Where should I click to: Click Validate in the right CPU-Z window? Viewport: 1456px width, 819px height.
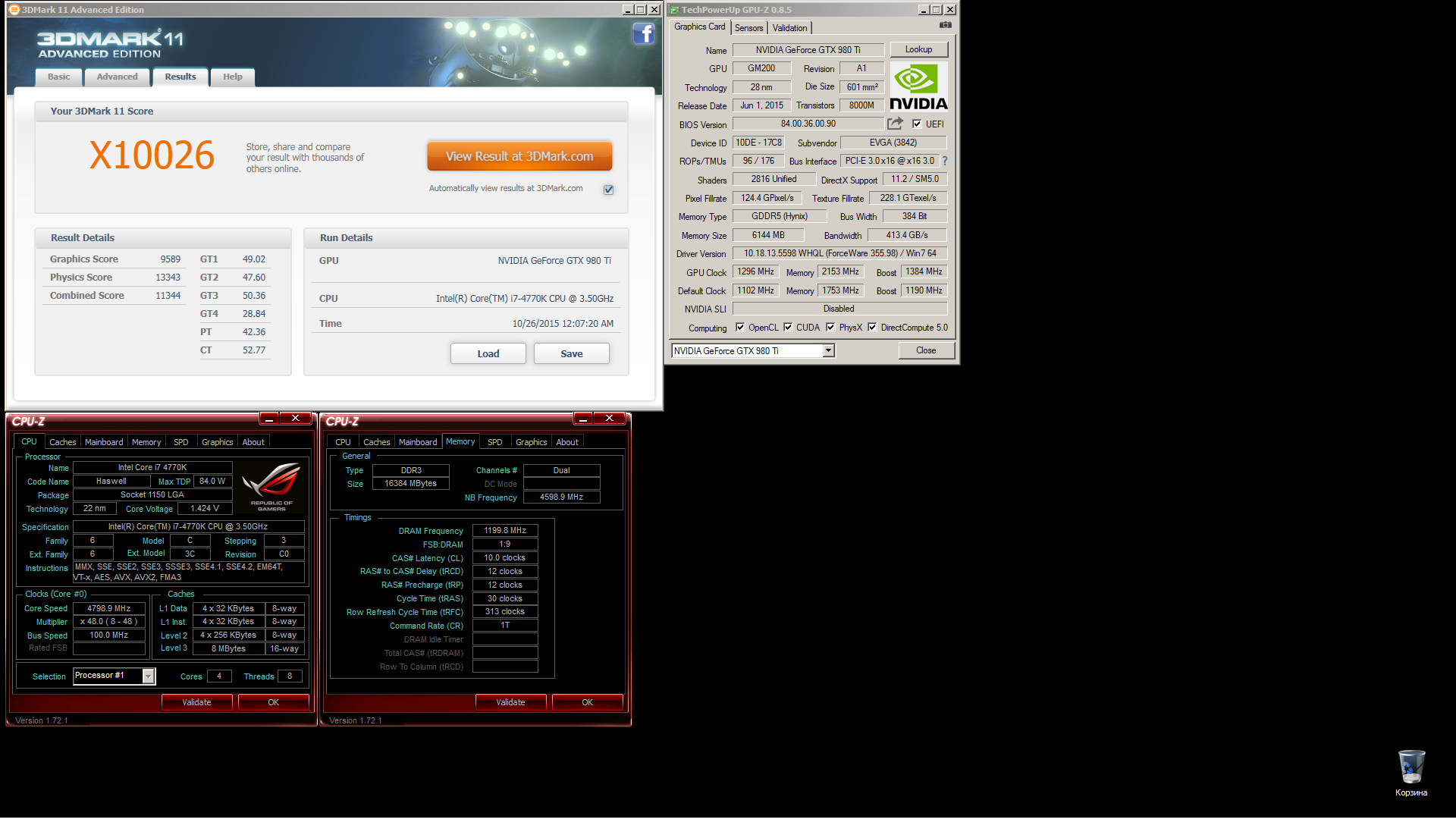[x=510, y=702]
